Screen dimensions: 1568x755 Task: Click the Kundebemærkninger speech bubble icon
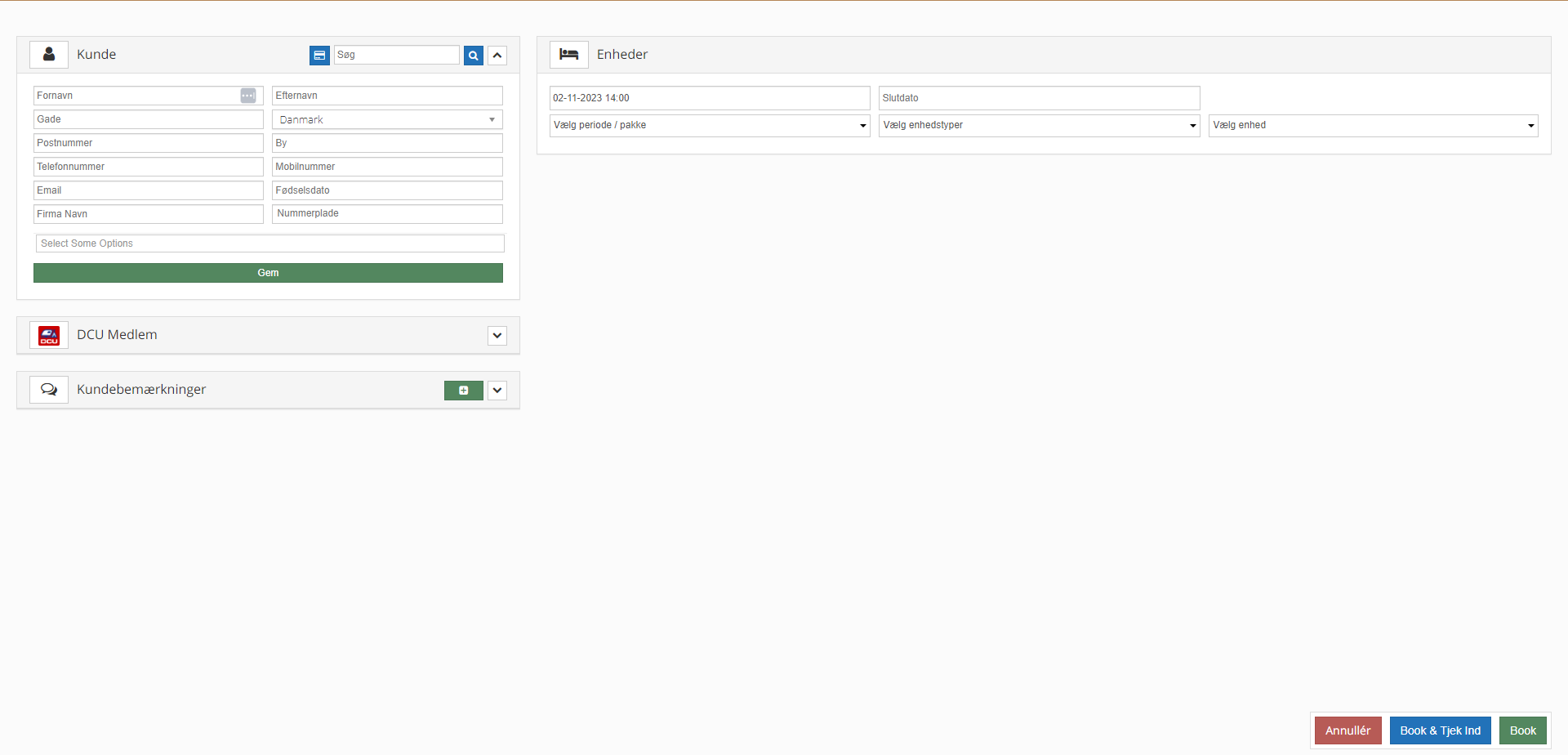[49, 390]
